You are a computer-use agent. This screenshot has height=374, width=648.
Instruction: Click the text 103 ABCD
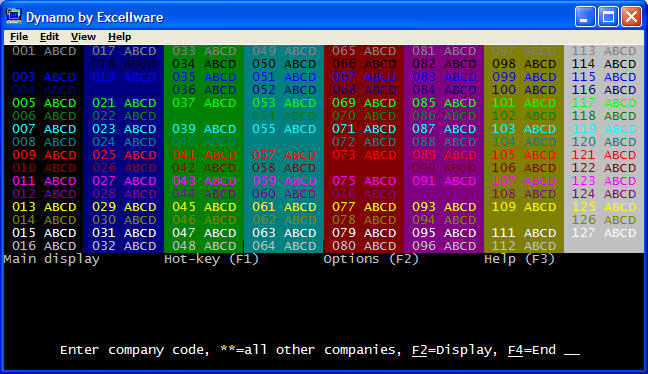tap(524, 129)
